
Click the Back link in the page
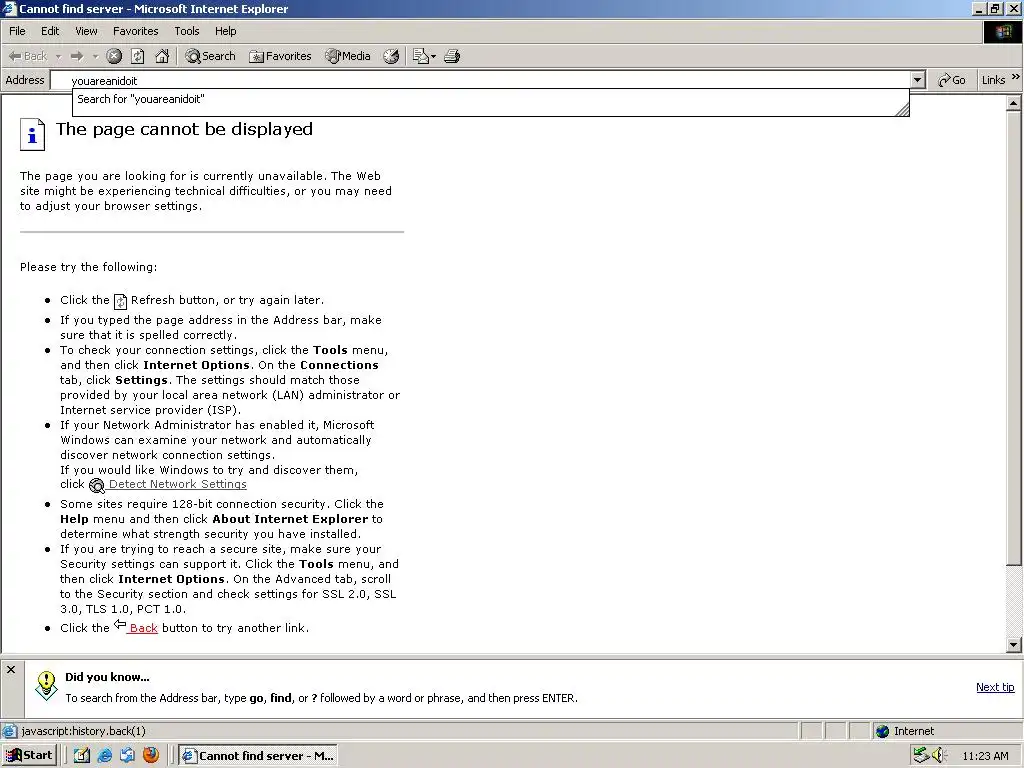(x=143, y=628)
